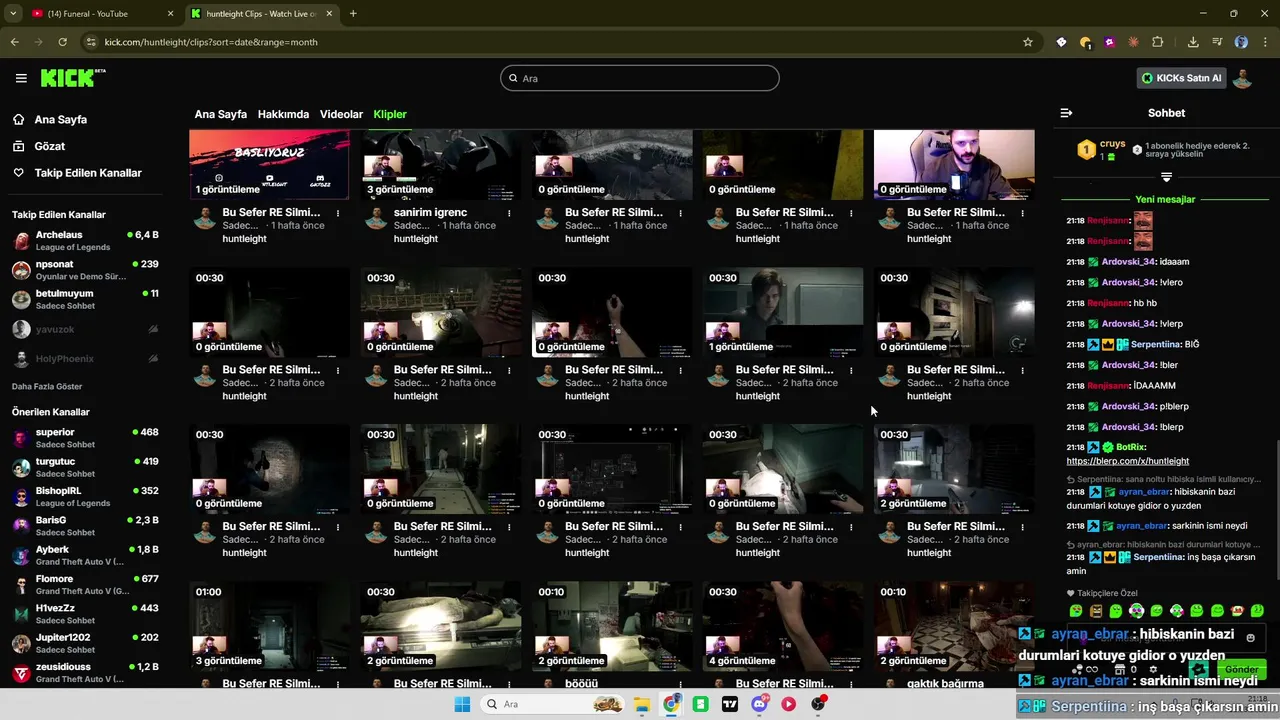
Task: Click cruys in chat leaderboard
Action: tap(1112, 144)
